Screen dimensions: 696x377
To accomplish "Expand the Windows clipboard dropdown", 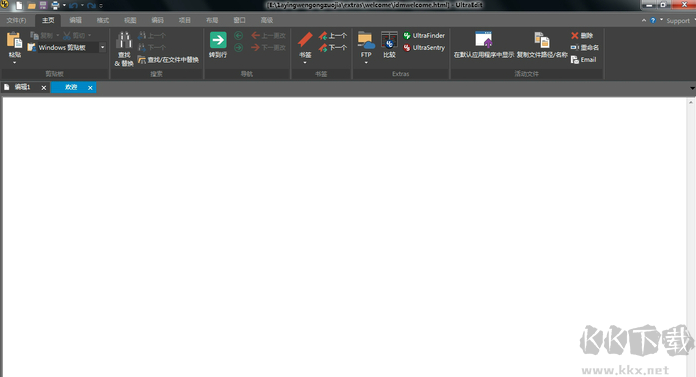I will [x=103, y=47].
